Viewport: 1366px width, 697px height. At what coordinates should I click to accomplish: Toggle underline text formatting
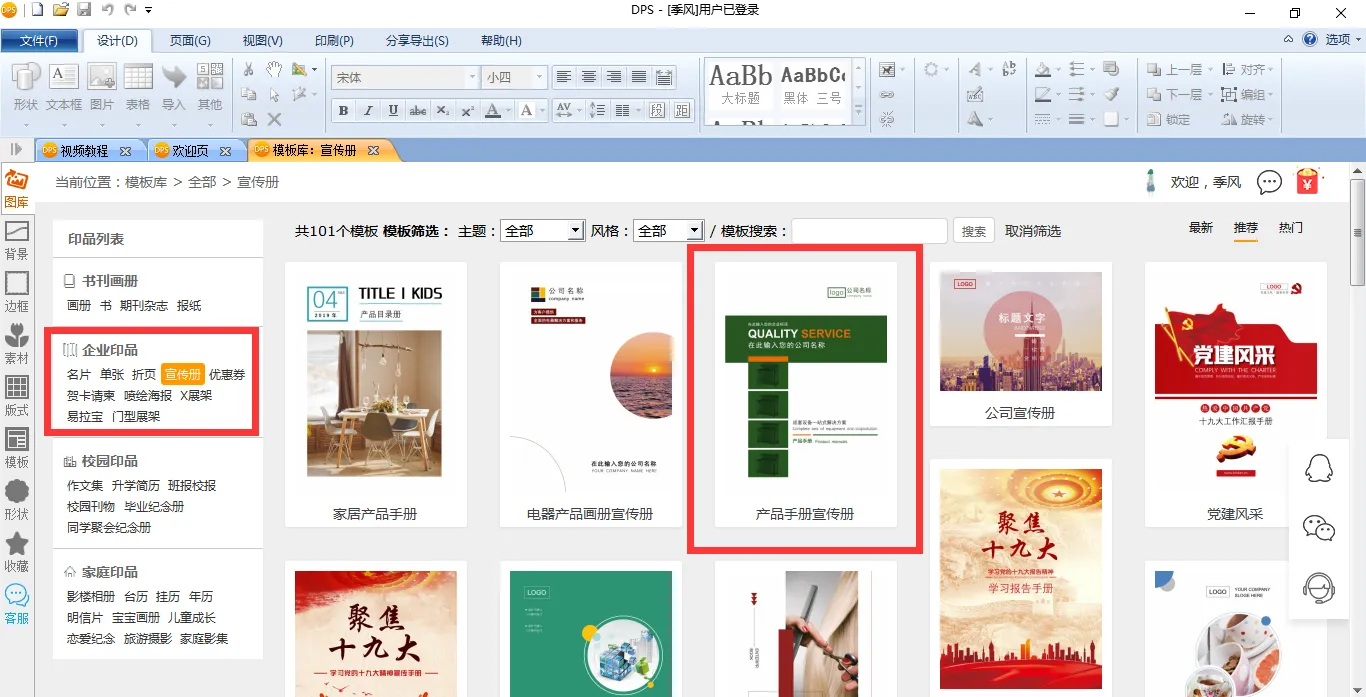coord(393,111)
